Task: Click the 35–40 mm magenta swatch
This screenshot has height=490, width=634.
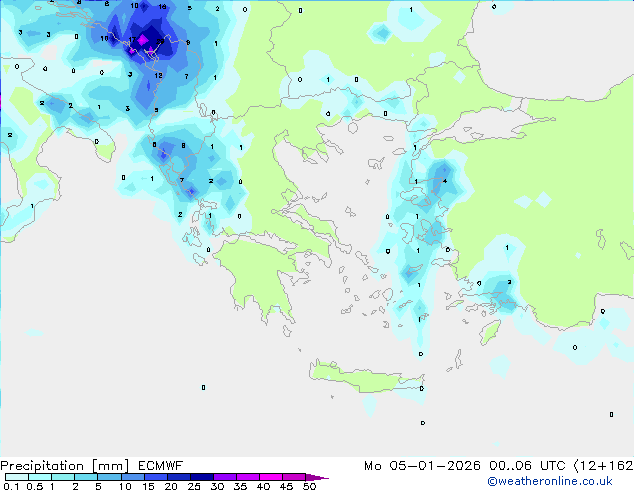Action: pos(247,477)
